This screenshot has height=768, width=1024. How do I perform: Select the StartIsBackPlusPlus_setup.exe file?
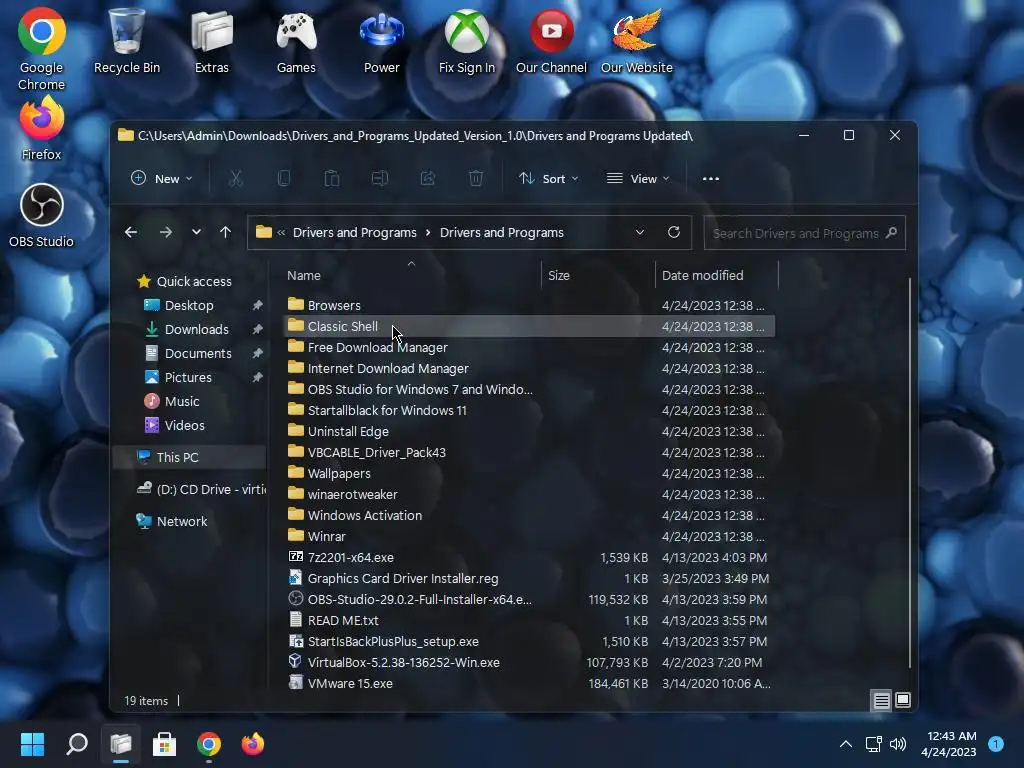point(530,641)
